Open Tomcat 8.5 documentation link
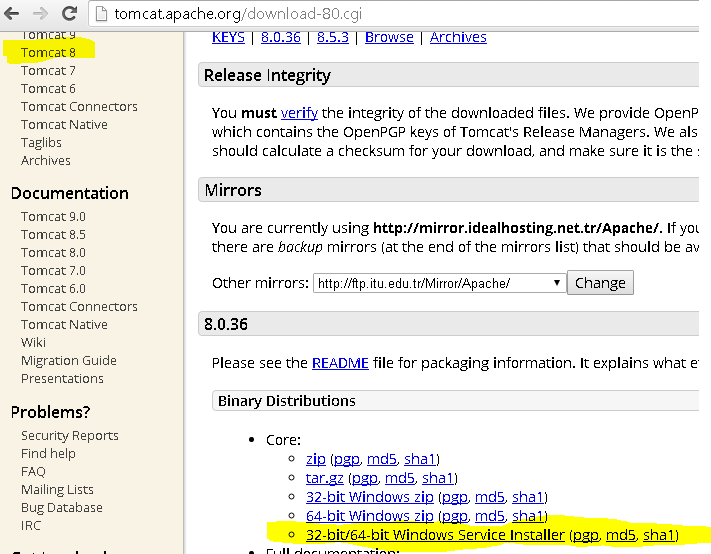This screenshot has height=554, width=711. coord(53,234)
